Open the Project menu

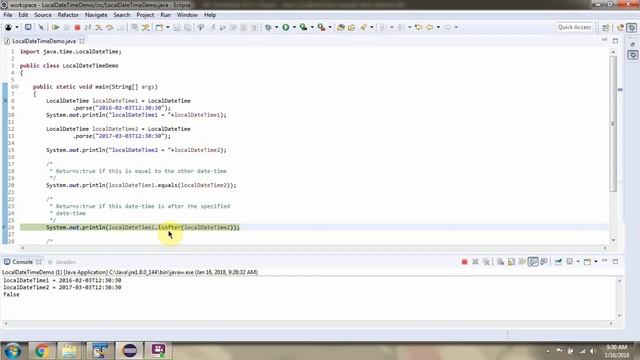(x=145, y=15)
